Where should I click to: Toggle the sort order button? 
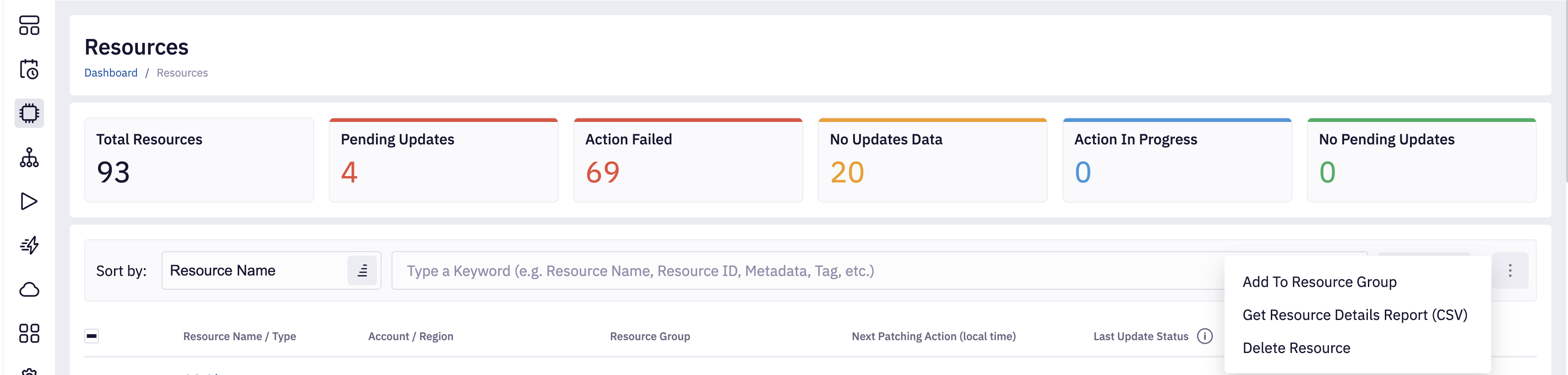click(362, 271)
